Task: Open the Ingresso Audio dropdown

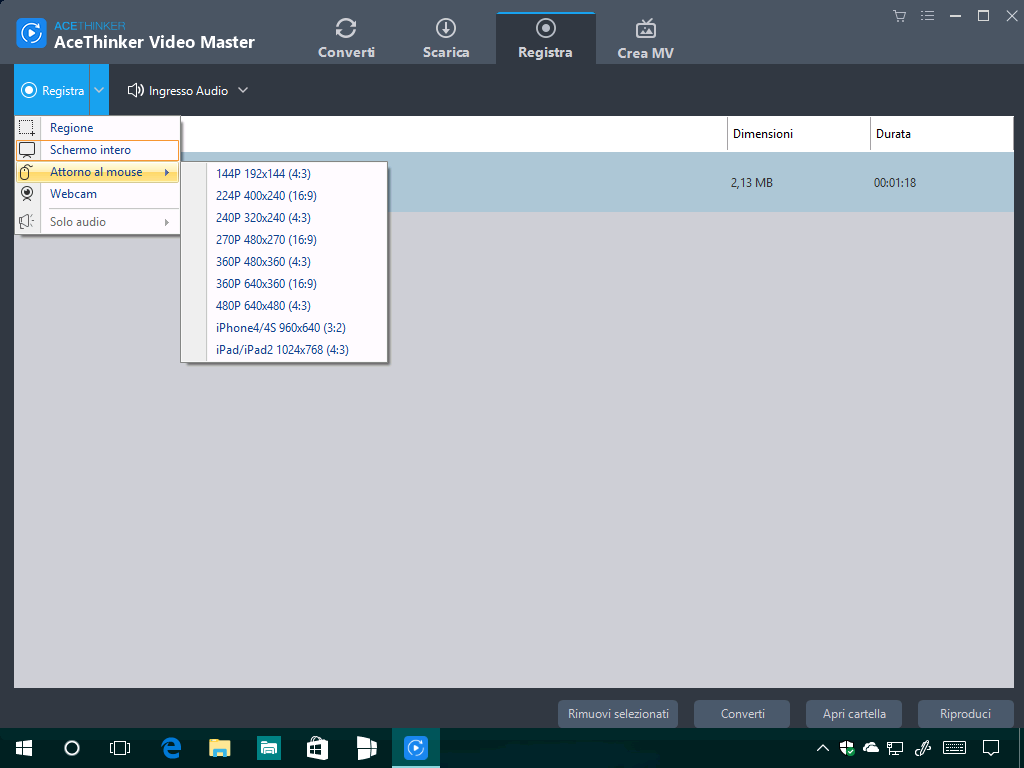Action: point(187,91)
